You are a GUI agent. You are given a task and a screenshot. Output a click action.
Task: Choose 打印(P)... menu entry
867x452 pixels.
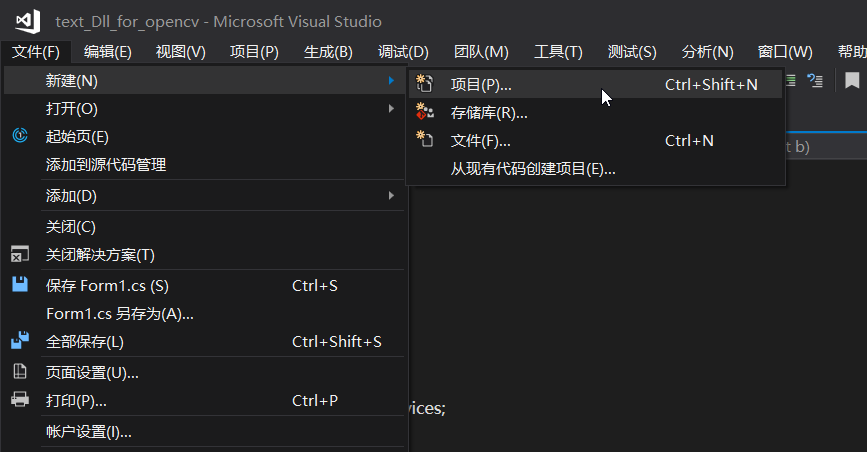tap(205, 401)
